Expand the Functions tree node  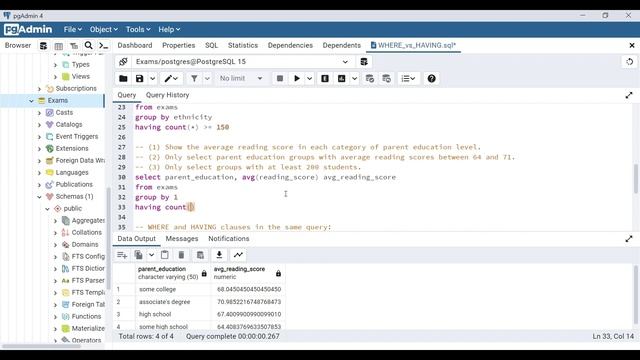coord(55,317)
